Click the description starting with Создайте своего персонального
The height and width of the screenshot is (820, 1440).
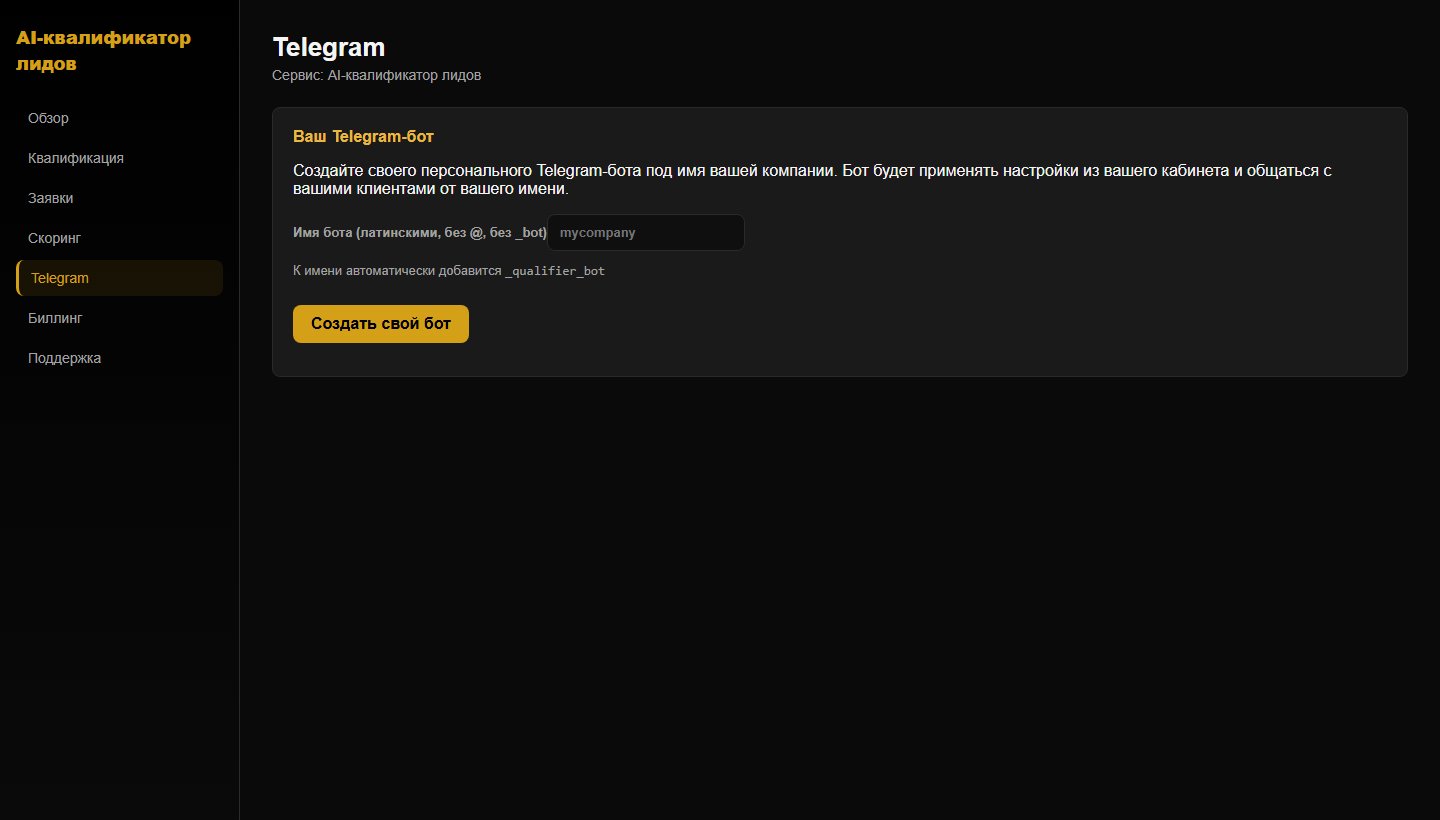click(812, 179)
